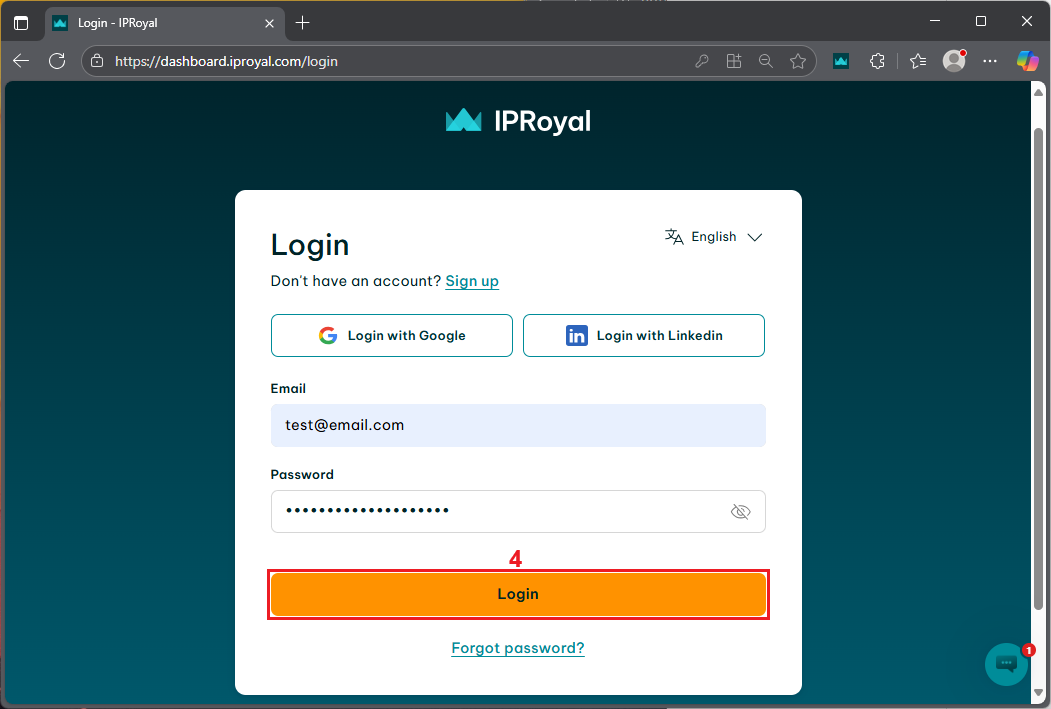Open the Settings and more ellipsis menu
The width and height of the screenshot is (1051, 709).
[990, 61]
